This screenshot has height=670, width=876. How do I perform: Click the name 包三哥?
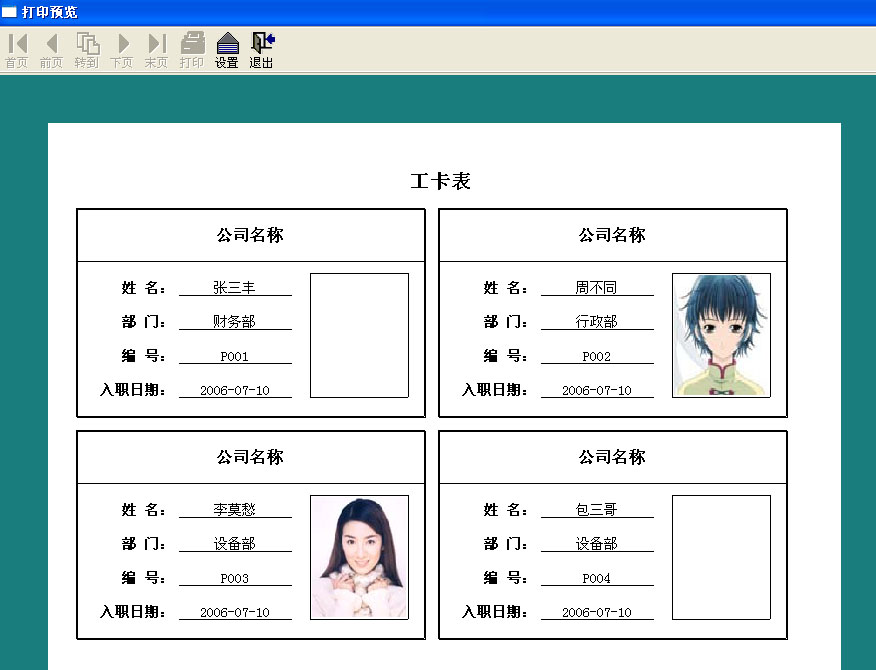[x=596, y=509]
